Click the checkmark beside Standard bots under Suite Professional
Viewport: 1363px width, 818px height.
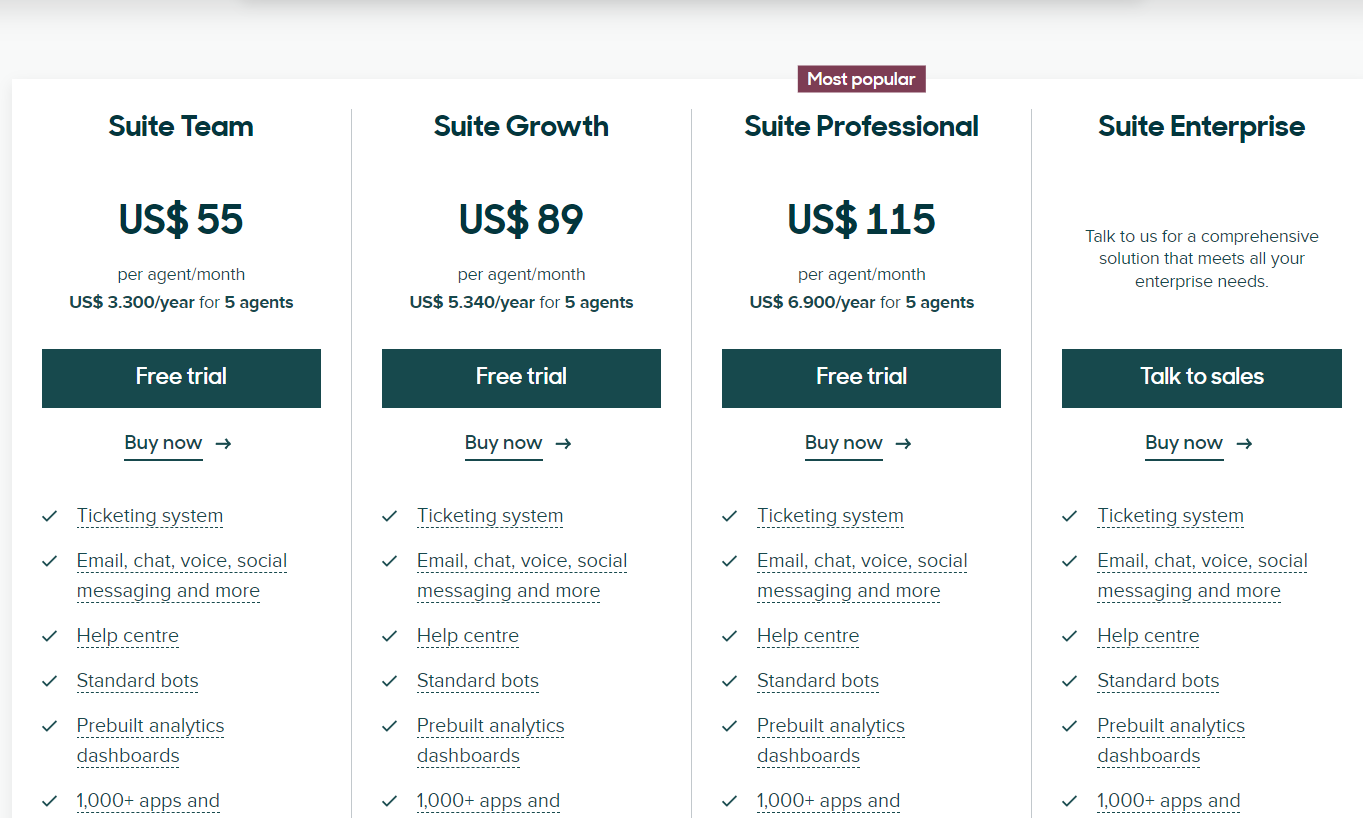tap(730, 680)
